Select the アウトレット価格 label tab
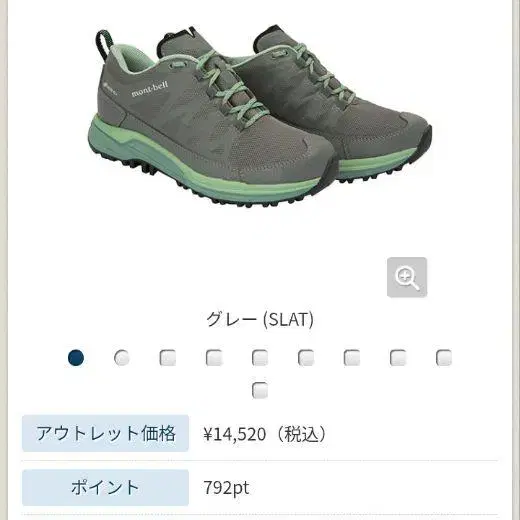Screen dimensions: 520x520 pyautogui.click(x=105, y=433)
